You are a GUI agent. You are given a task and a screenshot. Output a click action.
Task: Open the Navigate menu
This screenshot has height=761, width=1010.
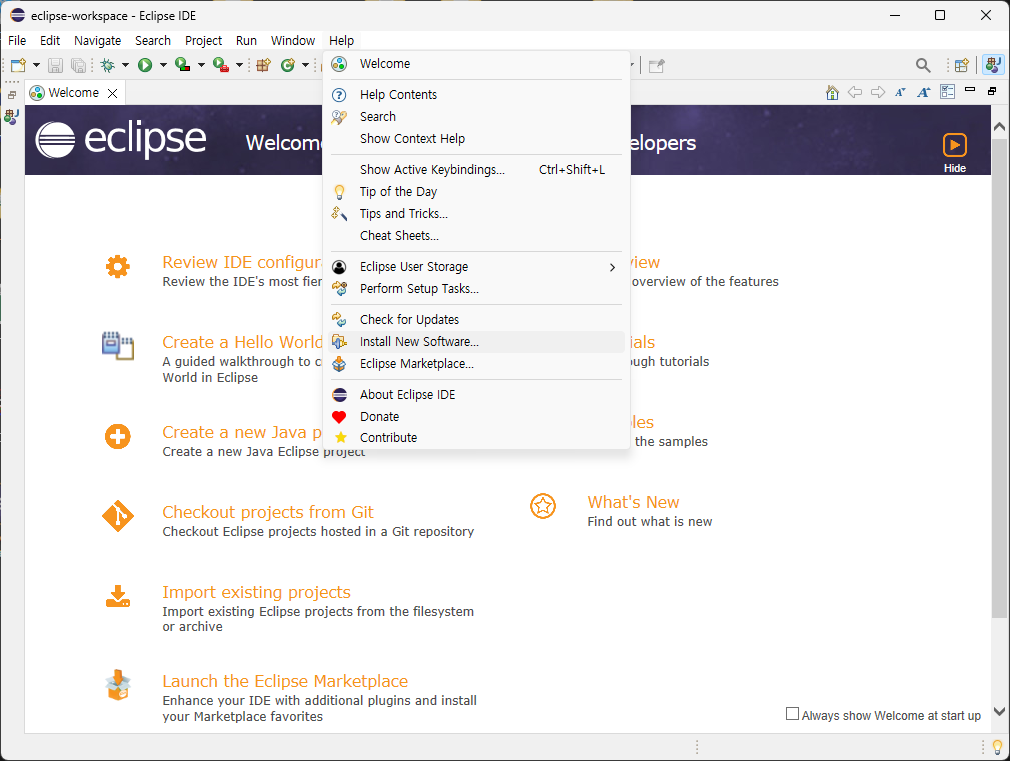[97, 41]
